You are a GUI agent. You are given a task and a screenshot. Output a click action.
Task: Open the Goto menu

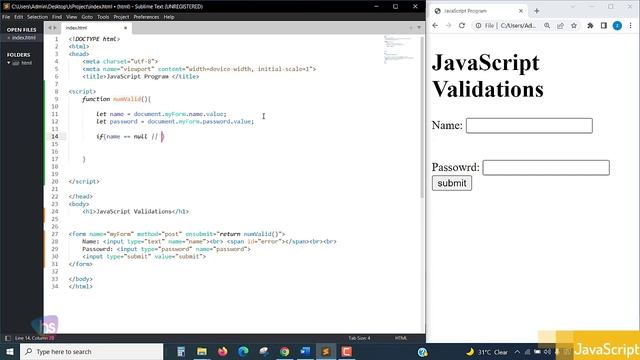87,17
